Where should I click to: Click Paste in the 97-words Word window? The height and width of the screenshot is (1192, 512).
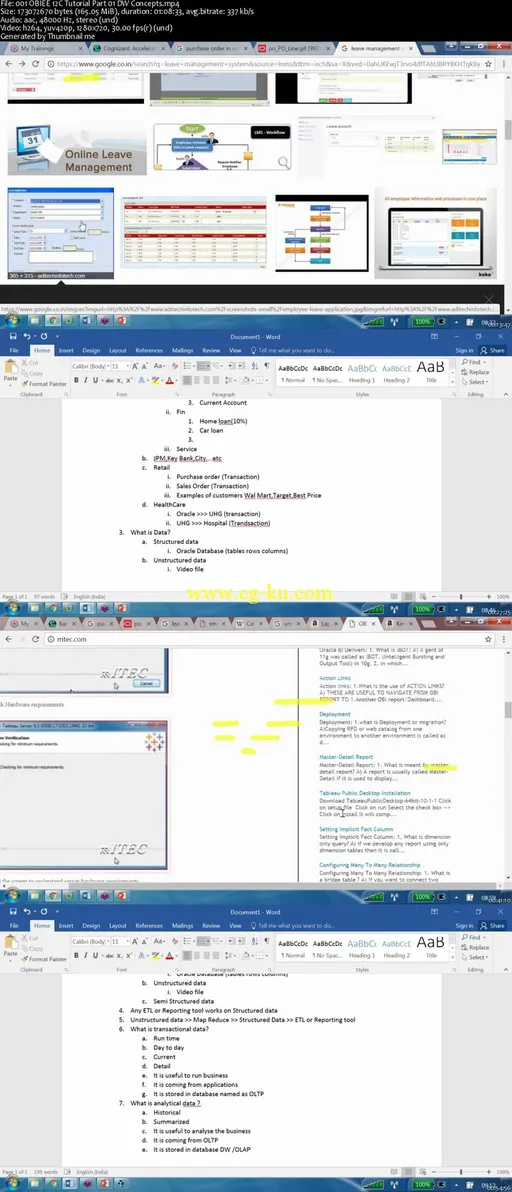pyautogui.click(x=11, y=372)
